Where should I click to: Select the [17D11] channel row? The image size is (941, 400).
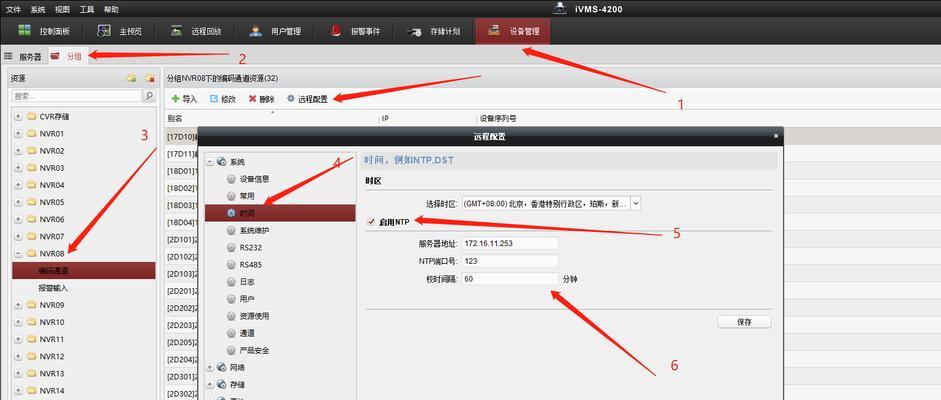coord(181,154)
